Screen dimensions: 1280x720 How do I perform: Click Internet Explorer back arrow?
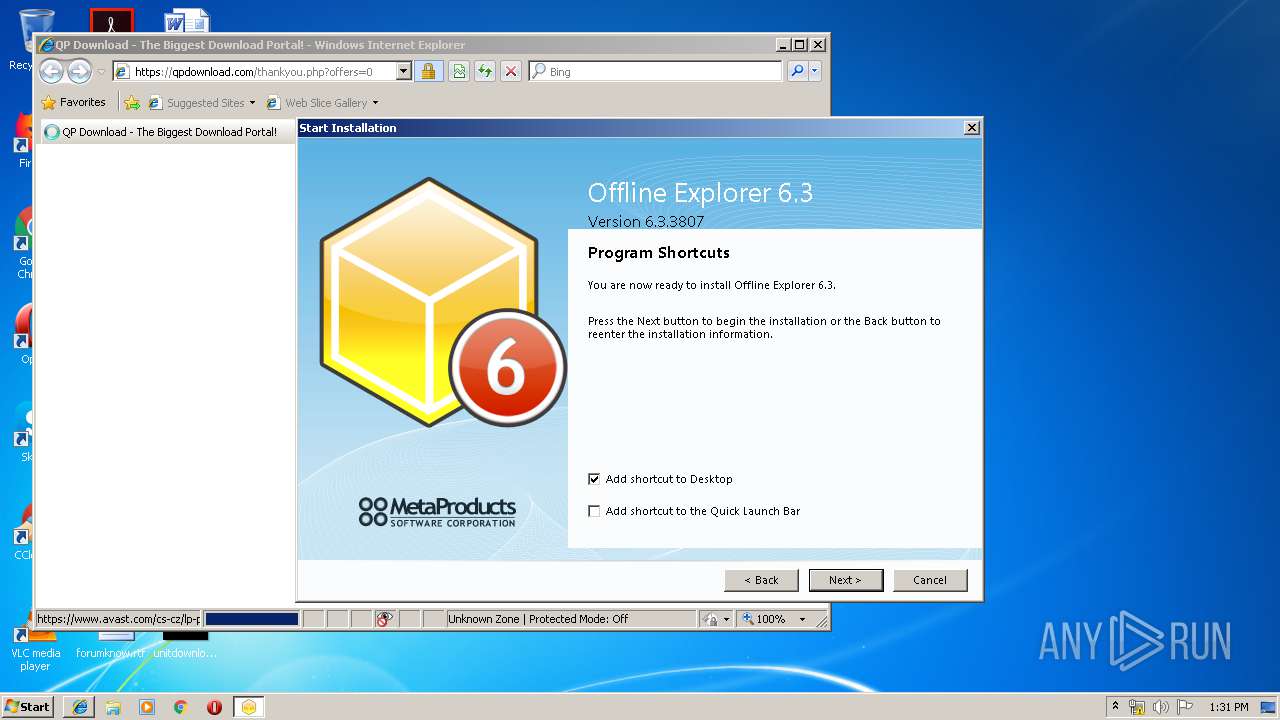pyautogui.click(x=52, y=71)
